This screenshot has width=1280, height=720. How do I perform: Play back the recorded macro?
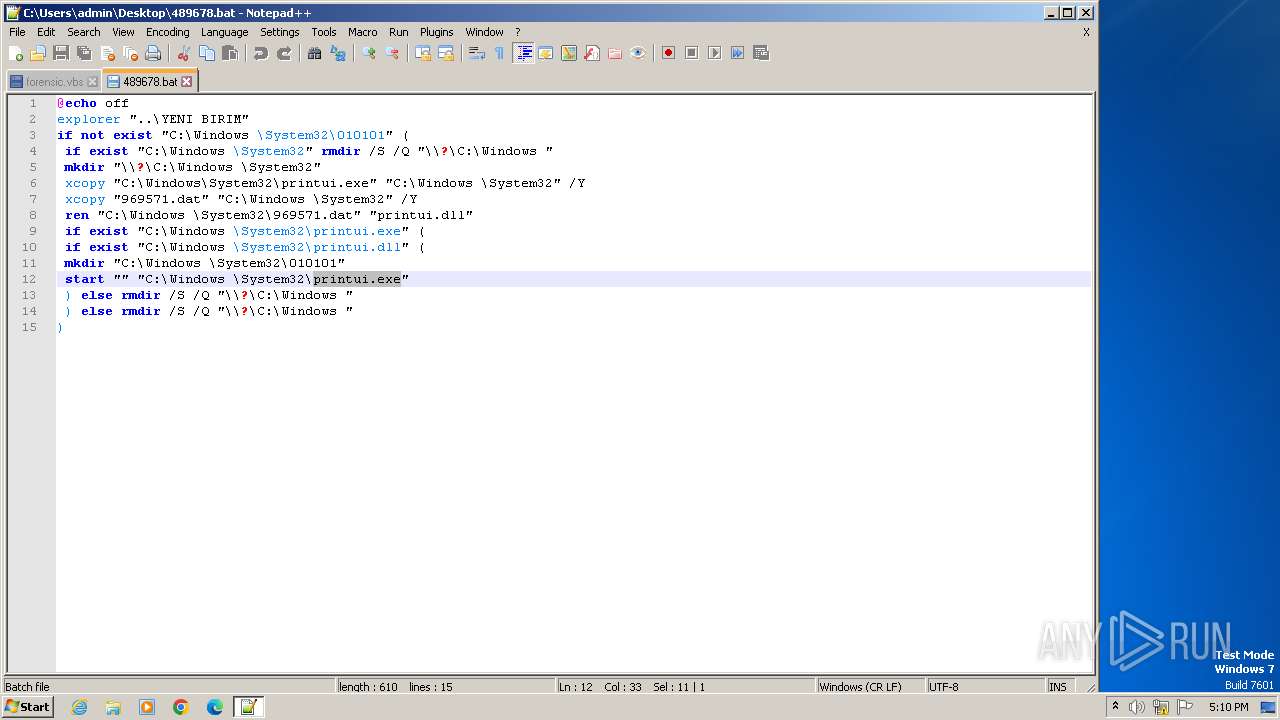[714, 53]
